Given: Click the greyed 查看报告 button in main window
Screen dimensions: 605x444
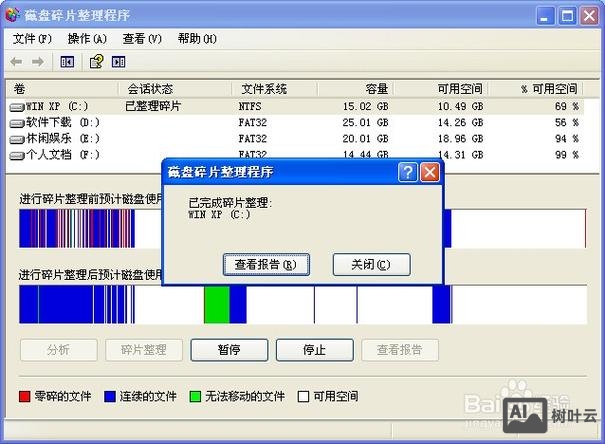Looking at the screenshot, I should pos(400,350).
